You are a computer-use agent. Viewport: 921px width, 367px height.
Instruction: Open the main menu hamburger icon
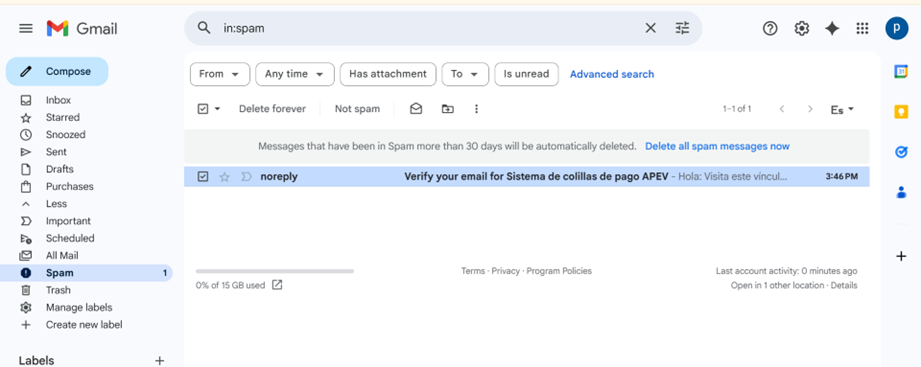26,28
